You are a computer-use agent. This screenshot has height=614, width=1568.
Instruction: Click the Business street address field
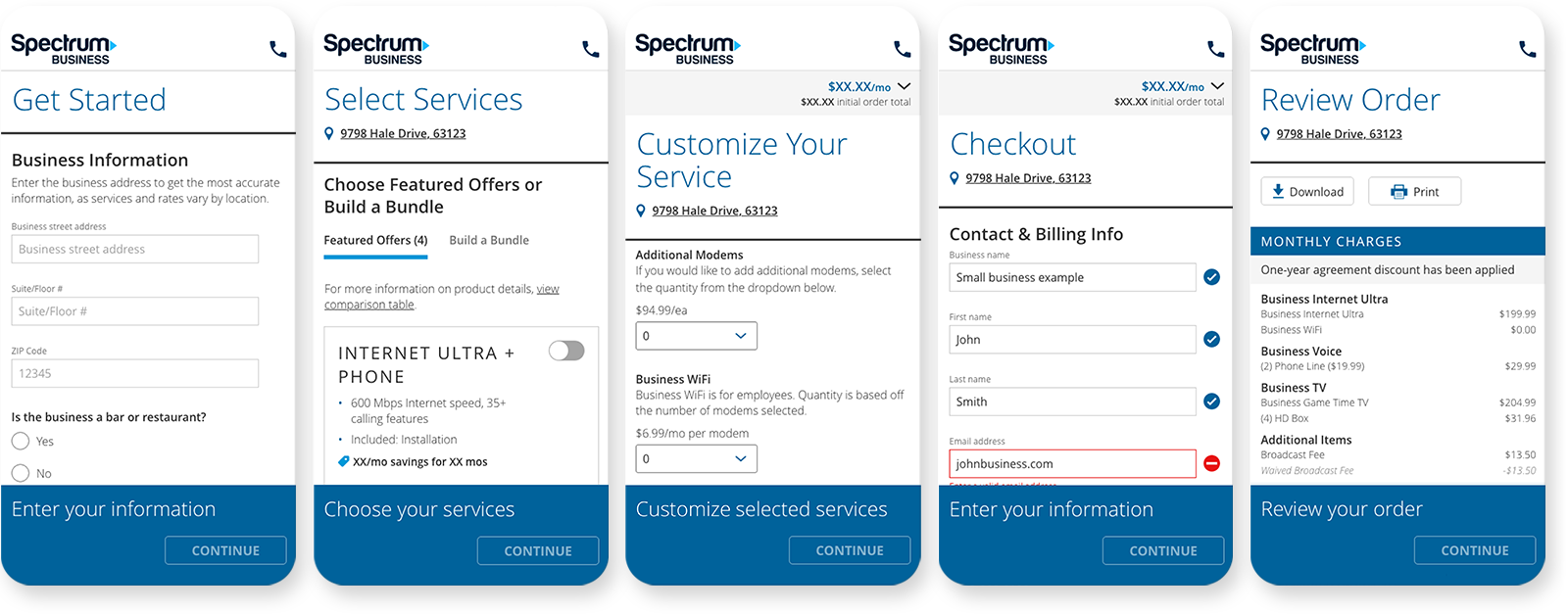[x=135, y=249]
